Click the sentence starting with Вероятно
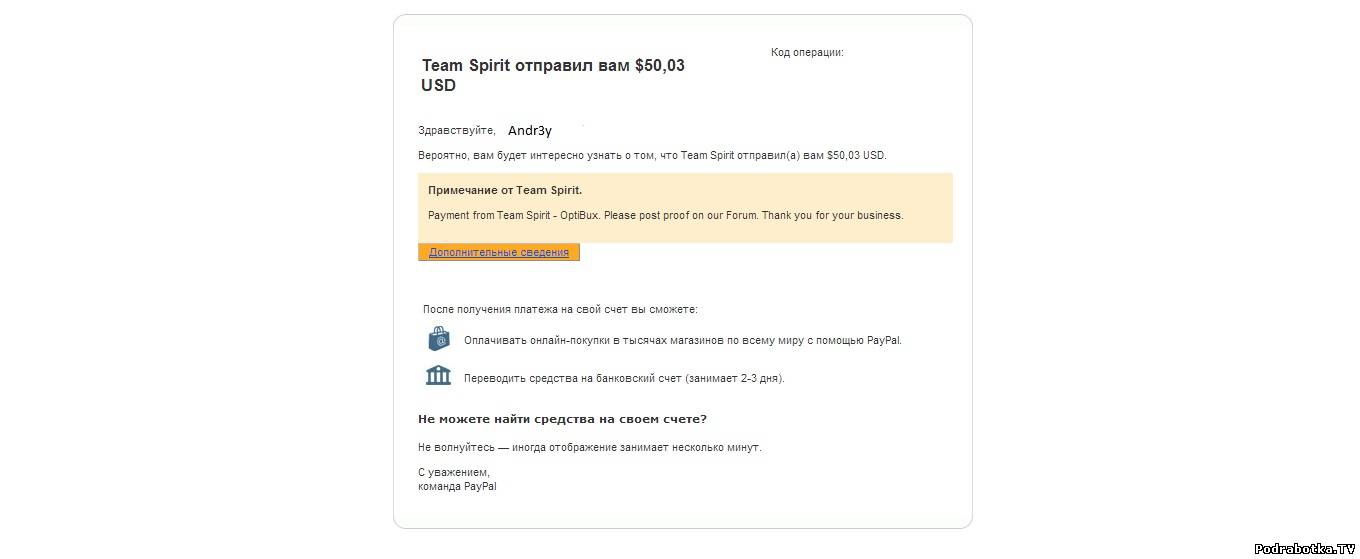 coord(652,155)
